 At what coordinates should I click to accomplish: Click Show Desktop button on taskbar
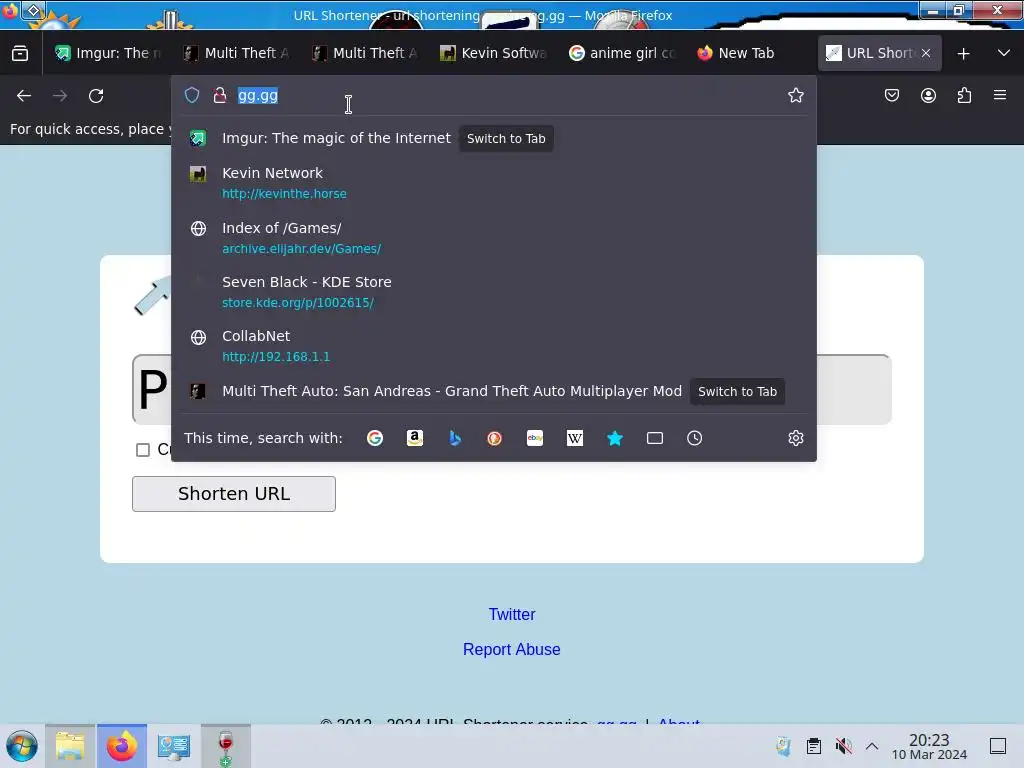coord(998,746)
